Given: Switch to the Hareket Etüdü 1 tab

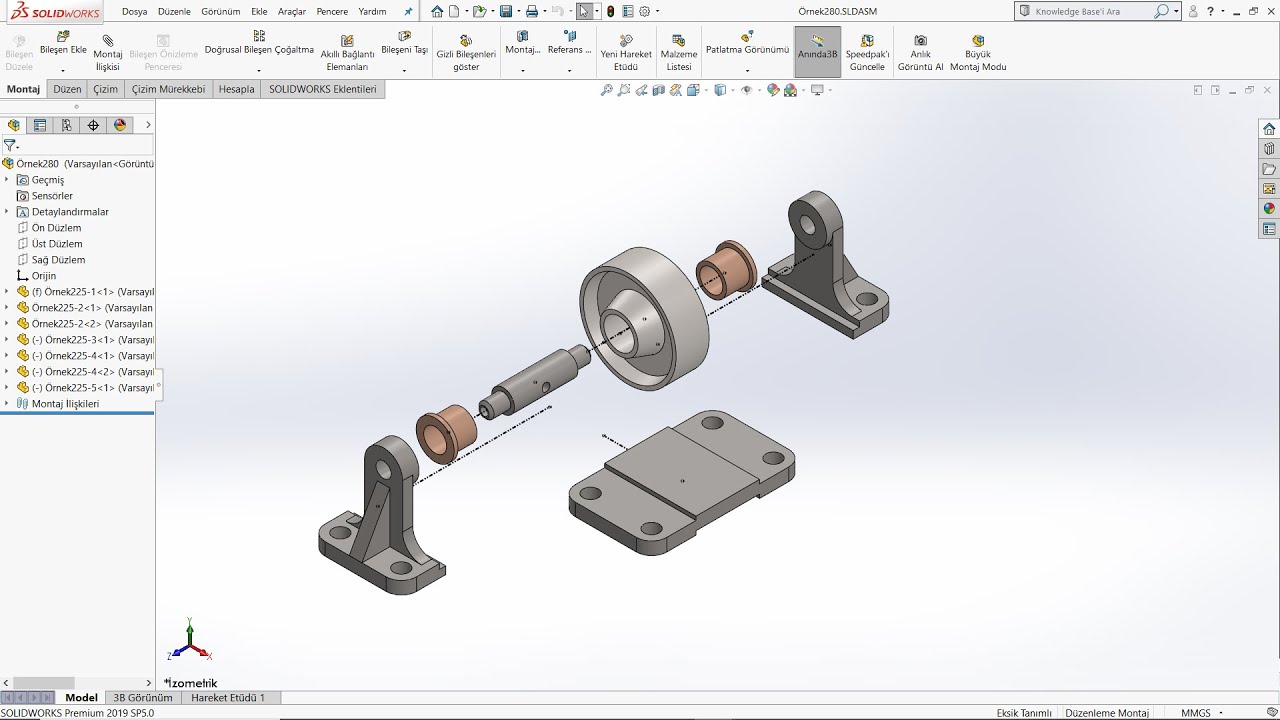Looking at the screenshot, I should 228,698.
